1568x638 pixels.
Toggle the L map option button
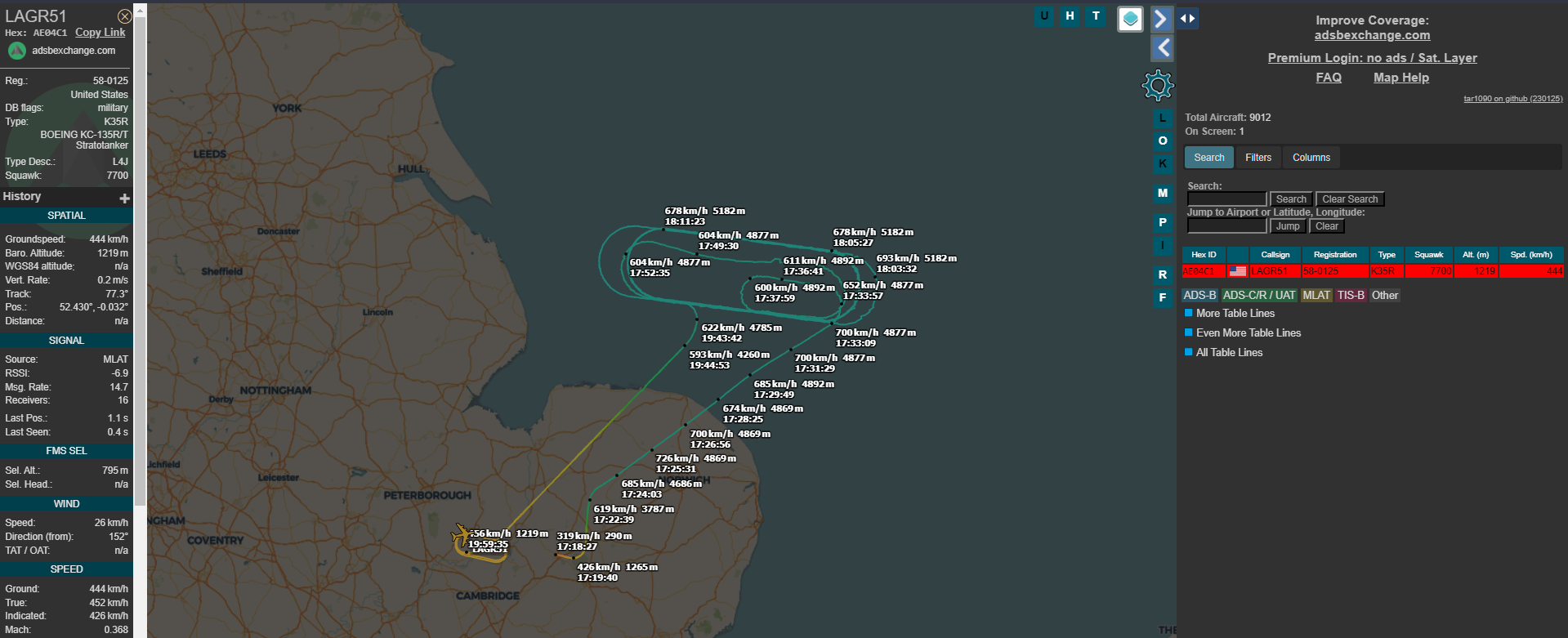(1163, 118)
